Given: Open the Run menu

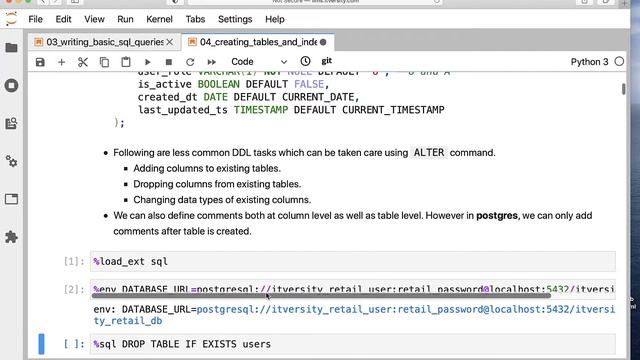Looking at the screenshot, I should pyautogui.click(x=125, y=19).
